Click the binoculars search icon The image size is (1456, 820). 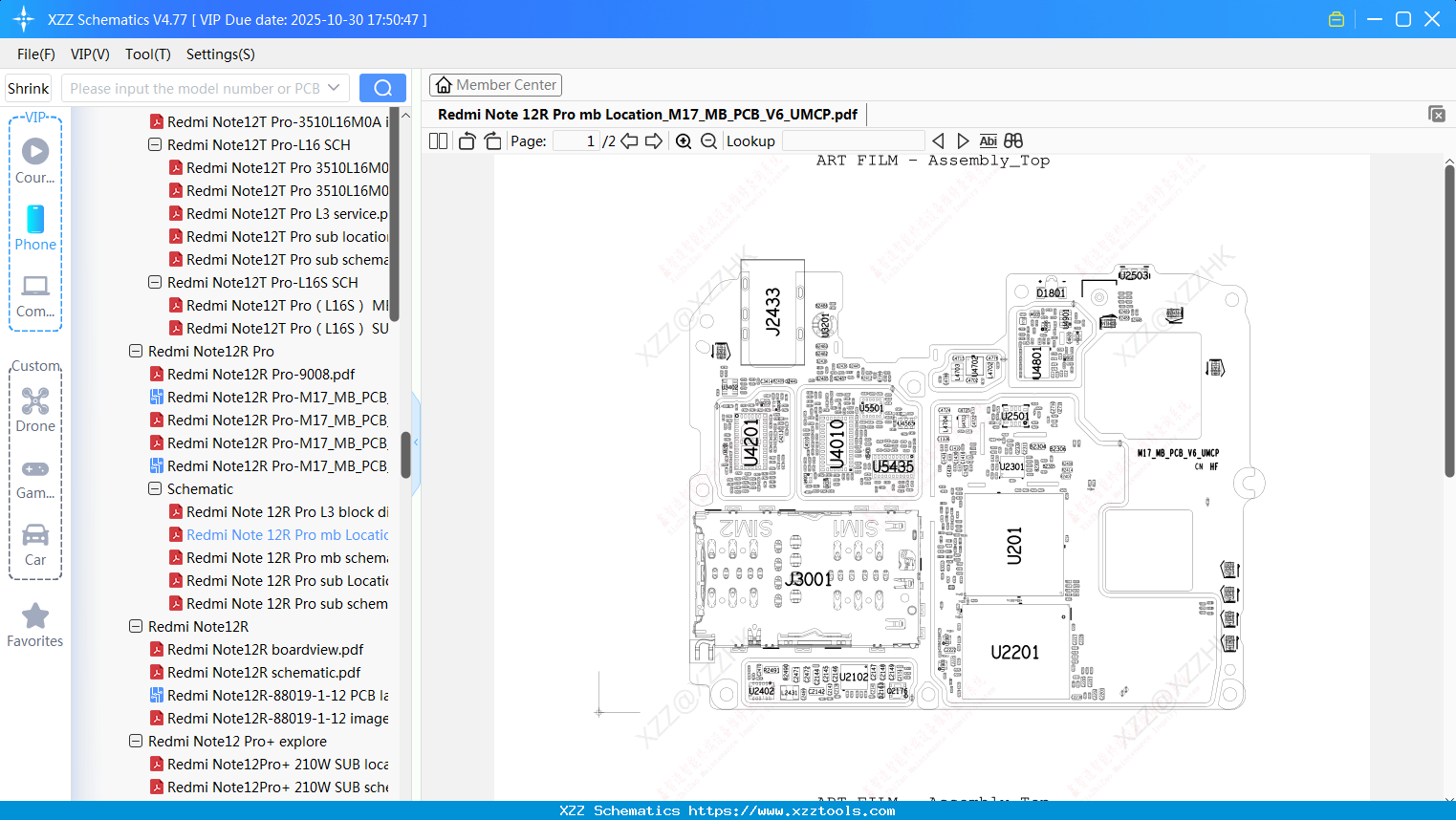click(1012, 140)
